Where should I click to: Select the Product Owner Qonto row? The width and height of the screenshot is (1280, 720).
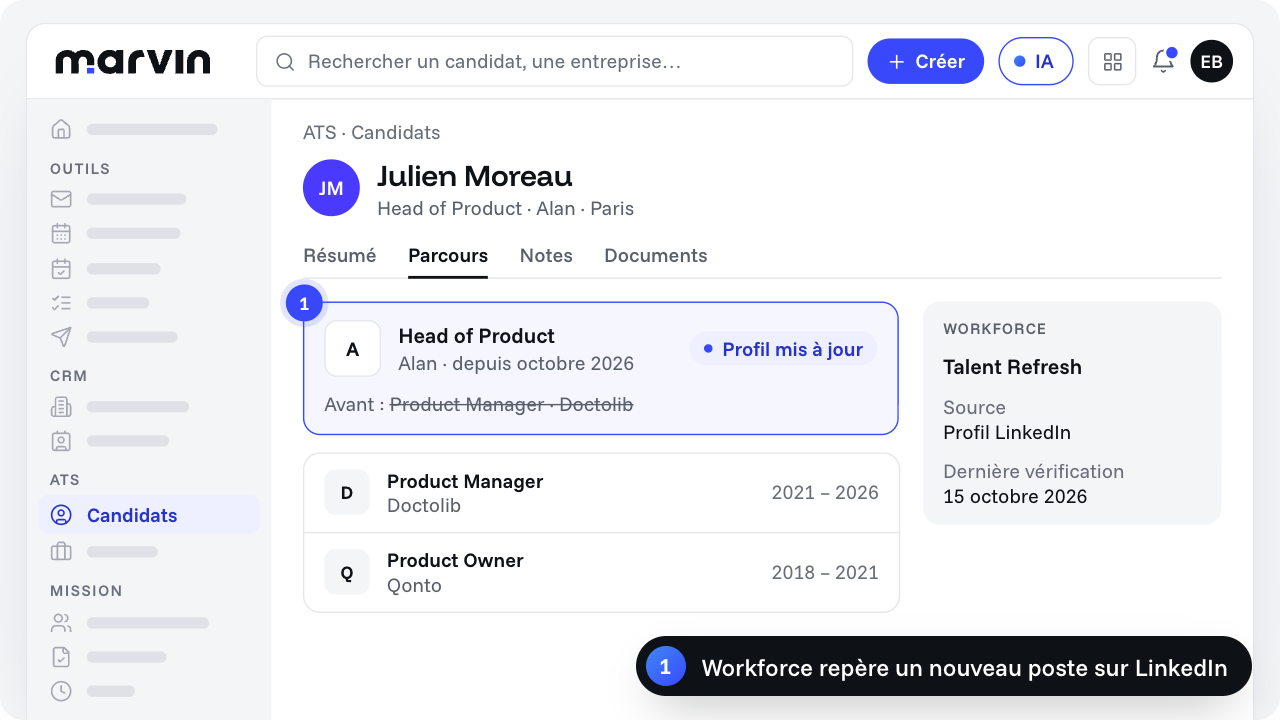pos(601,572)
